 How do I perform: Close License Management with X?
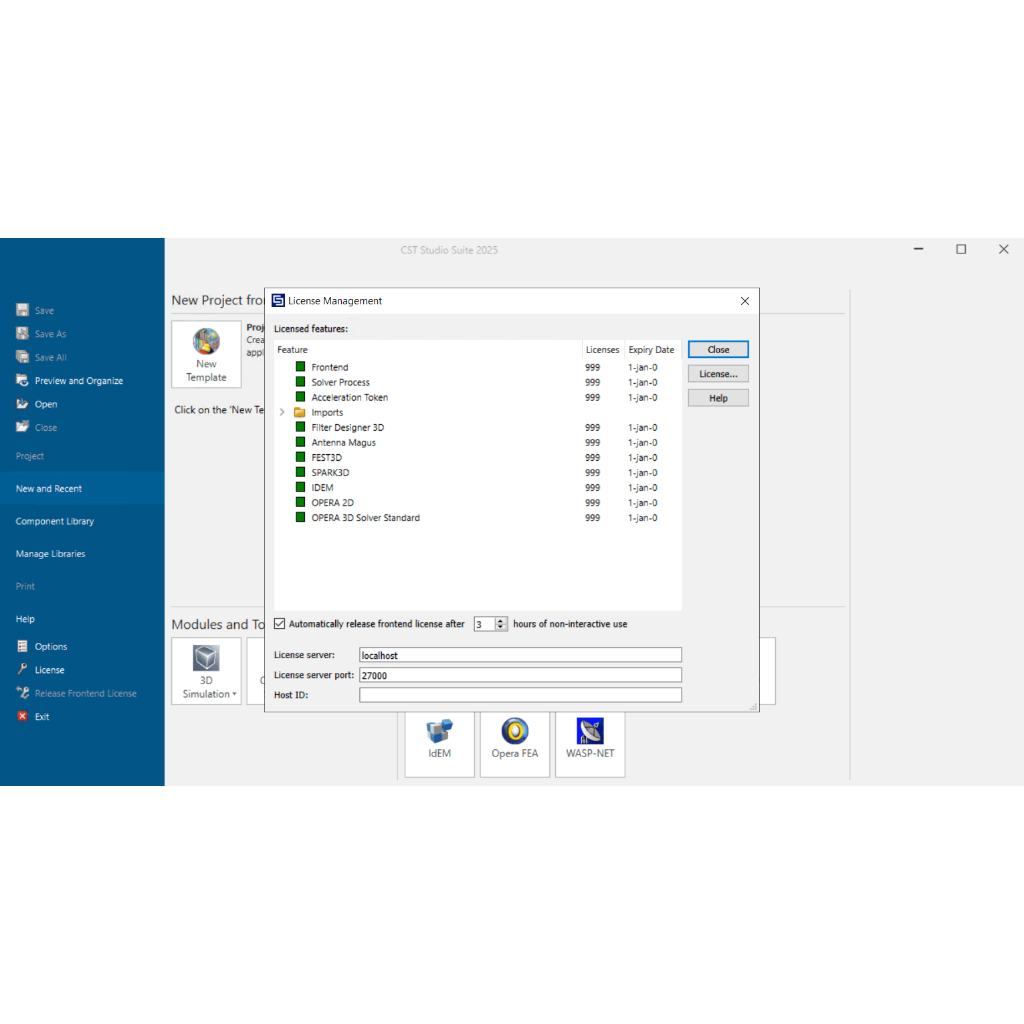(x=745, y=301)
